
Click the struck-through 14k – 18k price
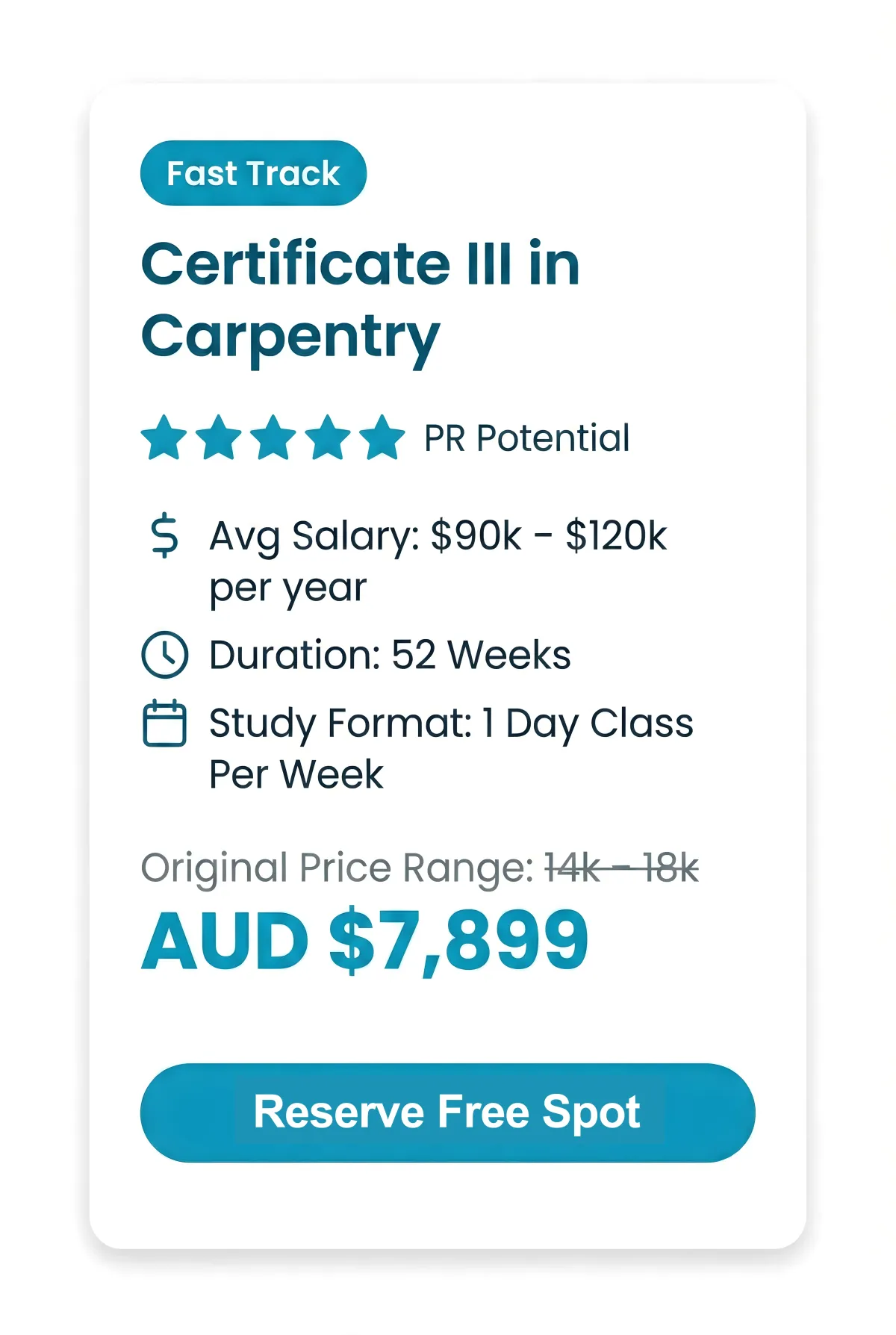click(x=621, y=868)
